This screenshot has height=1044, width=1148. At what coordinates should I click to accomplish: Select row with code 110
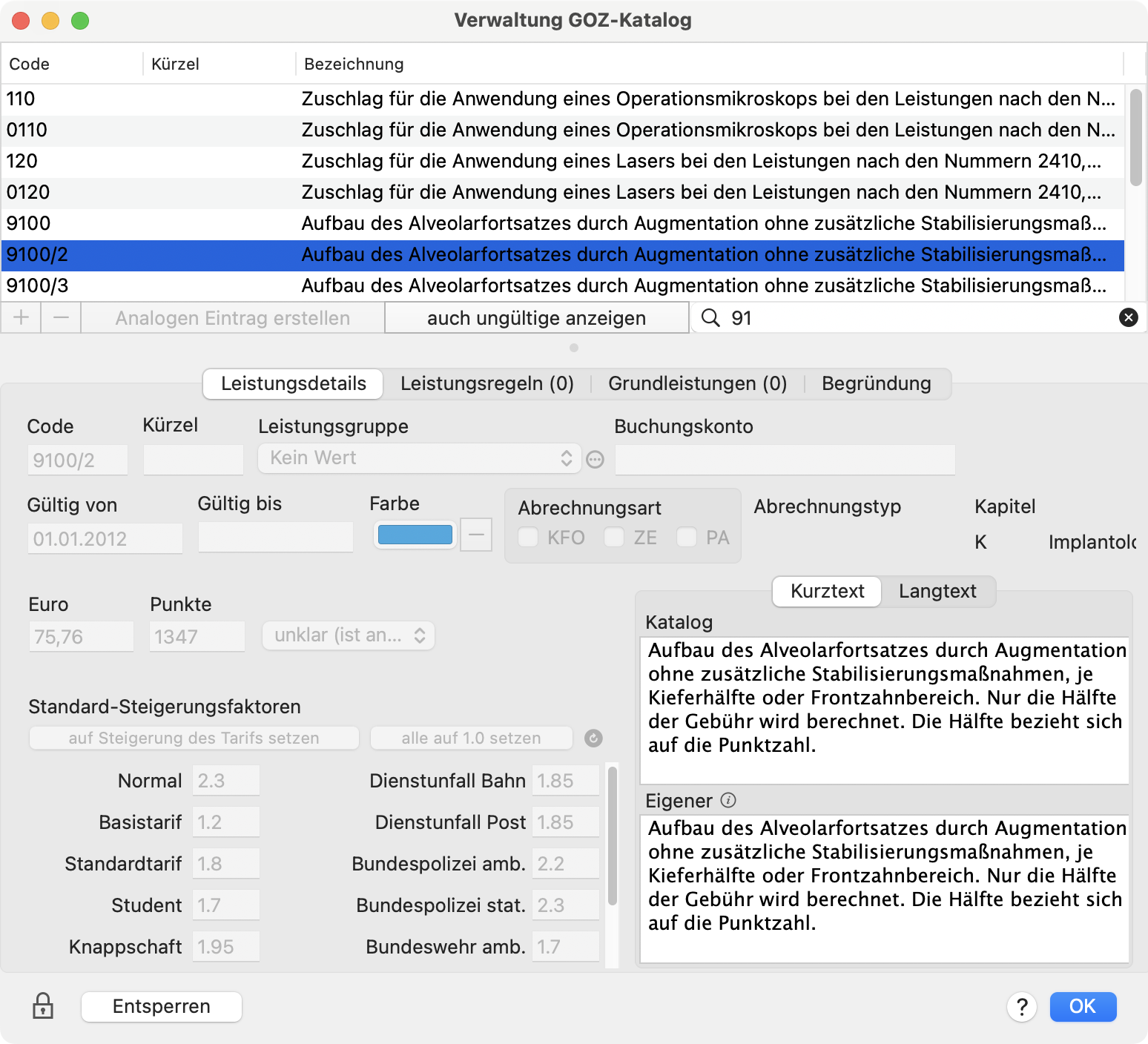[563, 99]
